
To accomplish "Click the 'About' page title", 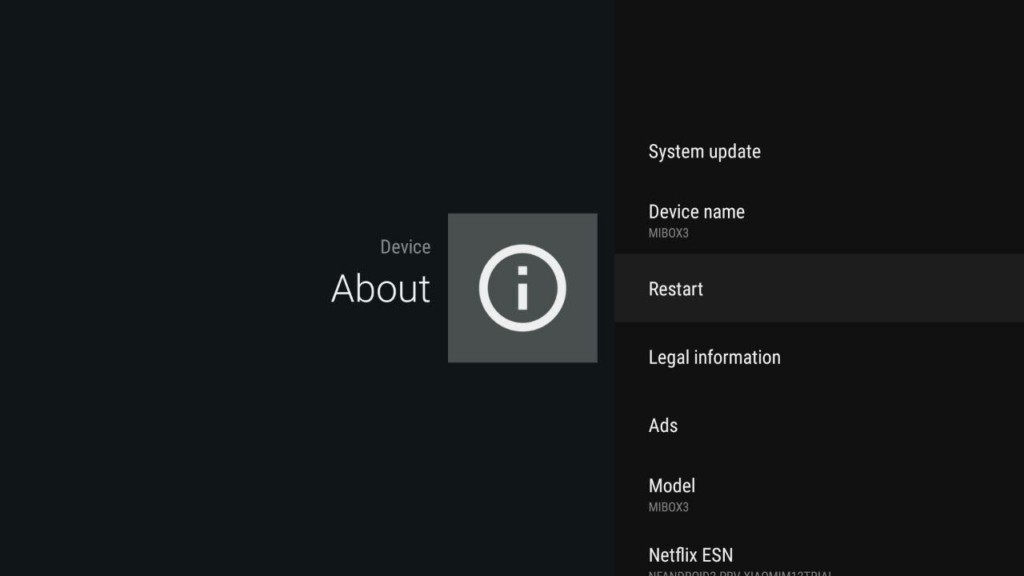I will [x=380, y=289].
